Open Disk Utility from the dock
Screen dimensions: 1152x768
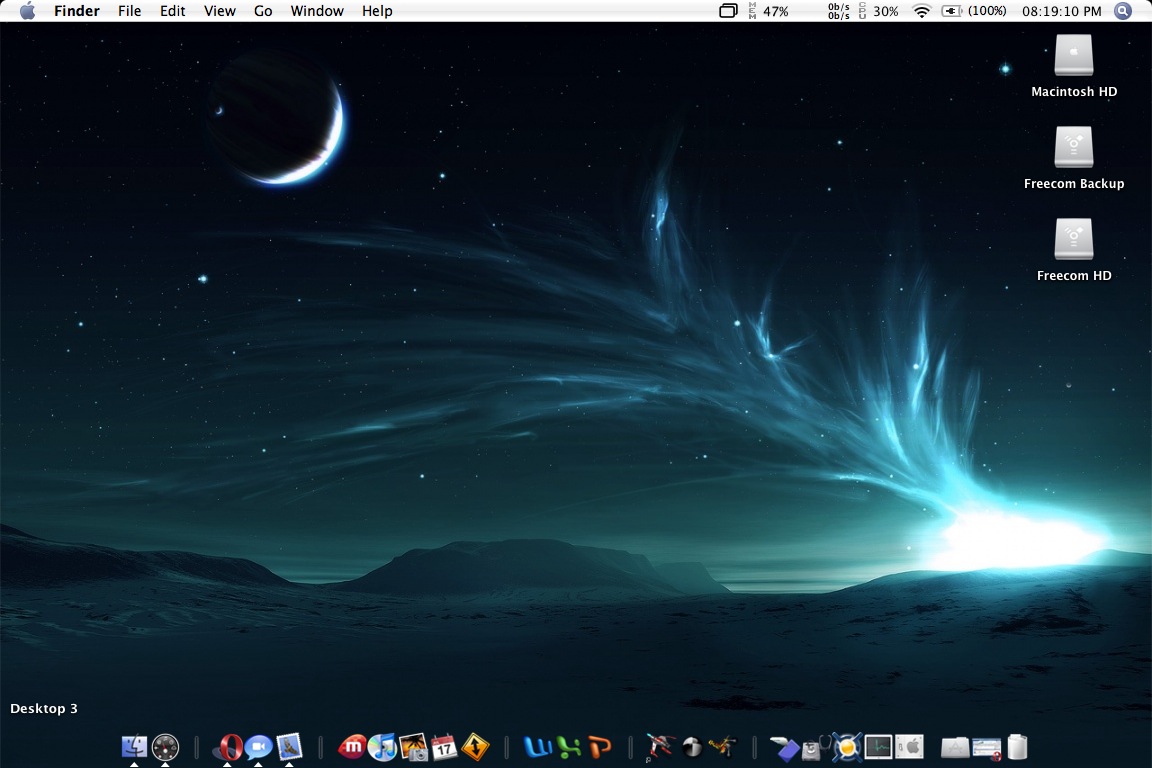pos(816,748)
